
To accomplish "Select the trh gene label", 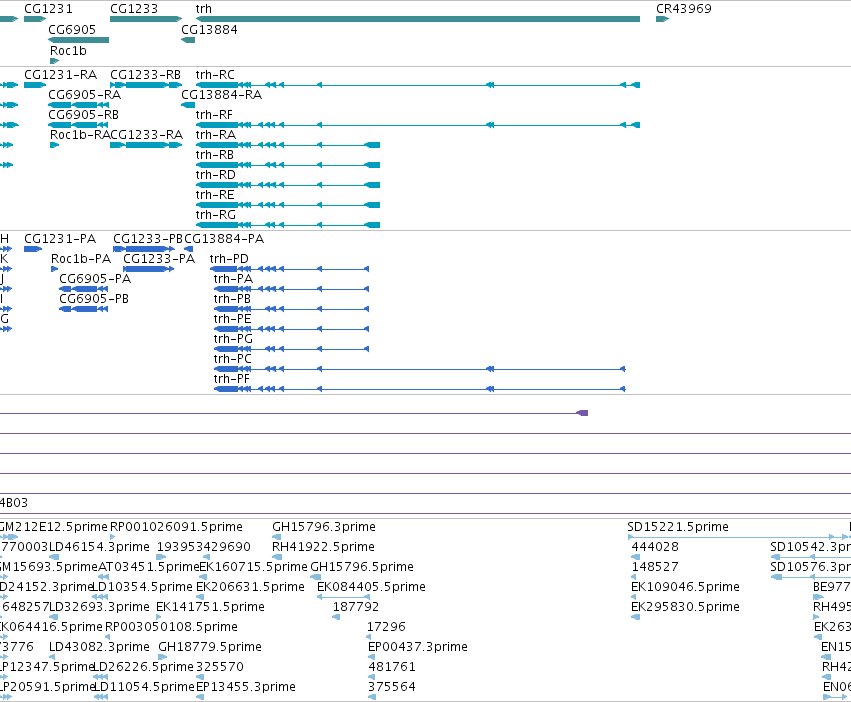I will (204, 9).
